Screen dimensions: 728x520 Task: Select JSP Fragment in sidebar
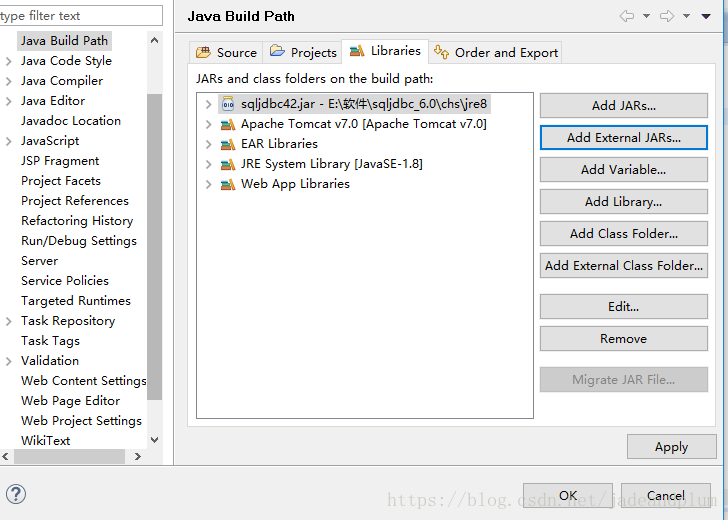60,161
